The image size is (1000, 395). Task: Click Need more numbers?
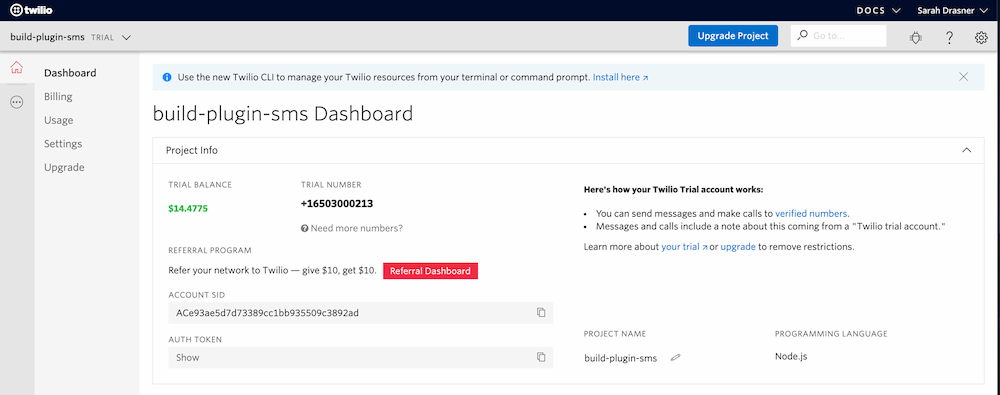coord(351,228)
